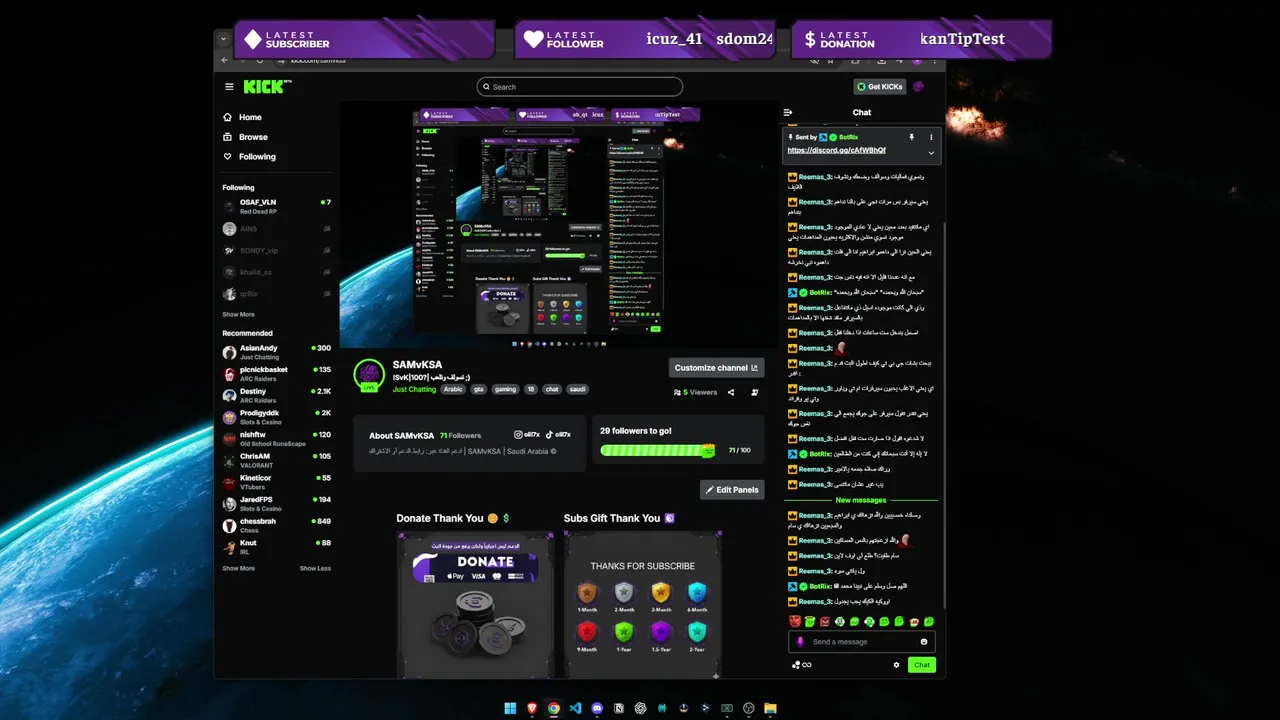
Task: Select the Arabic tag
Action: pos(453,389)
